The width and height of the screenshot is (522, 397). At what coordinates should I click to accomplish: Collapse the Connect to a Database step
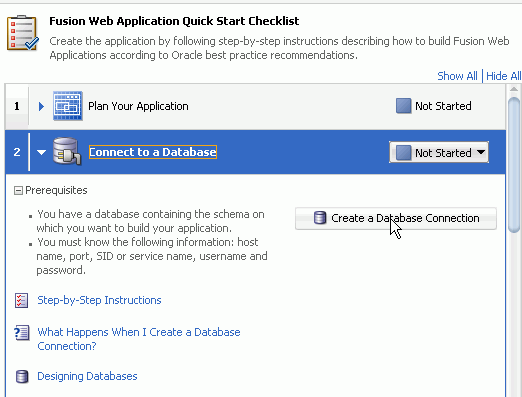click(x=41, y=152)
